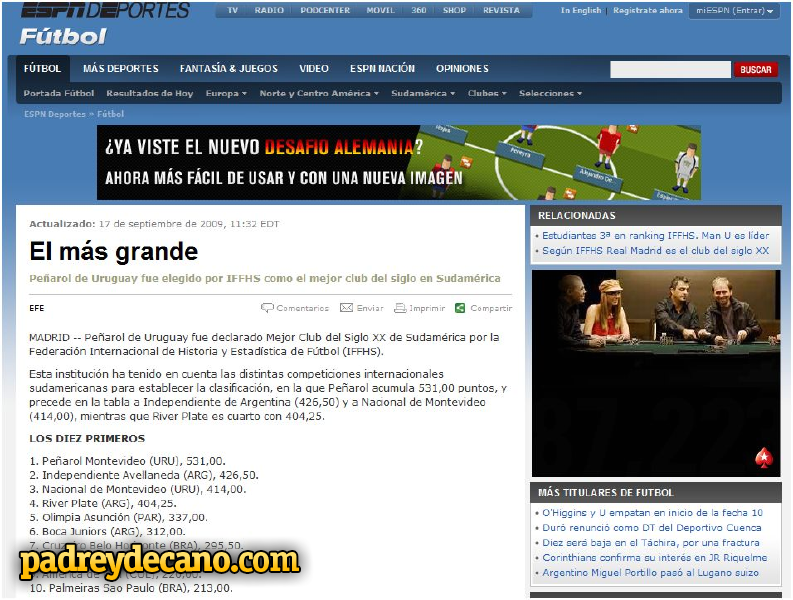Click the Imprimir link text
This screenshot has width=793, height=600.
coord(427,308)
